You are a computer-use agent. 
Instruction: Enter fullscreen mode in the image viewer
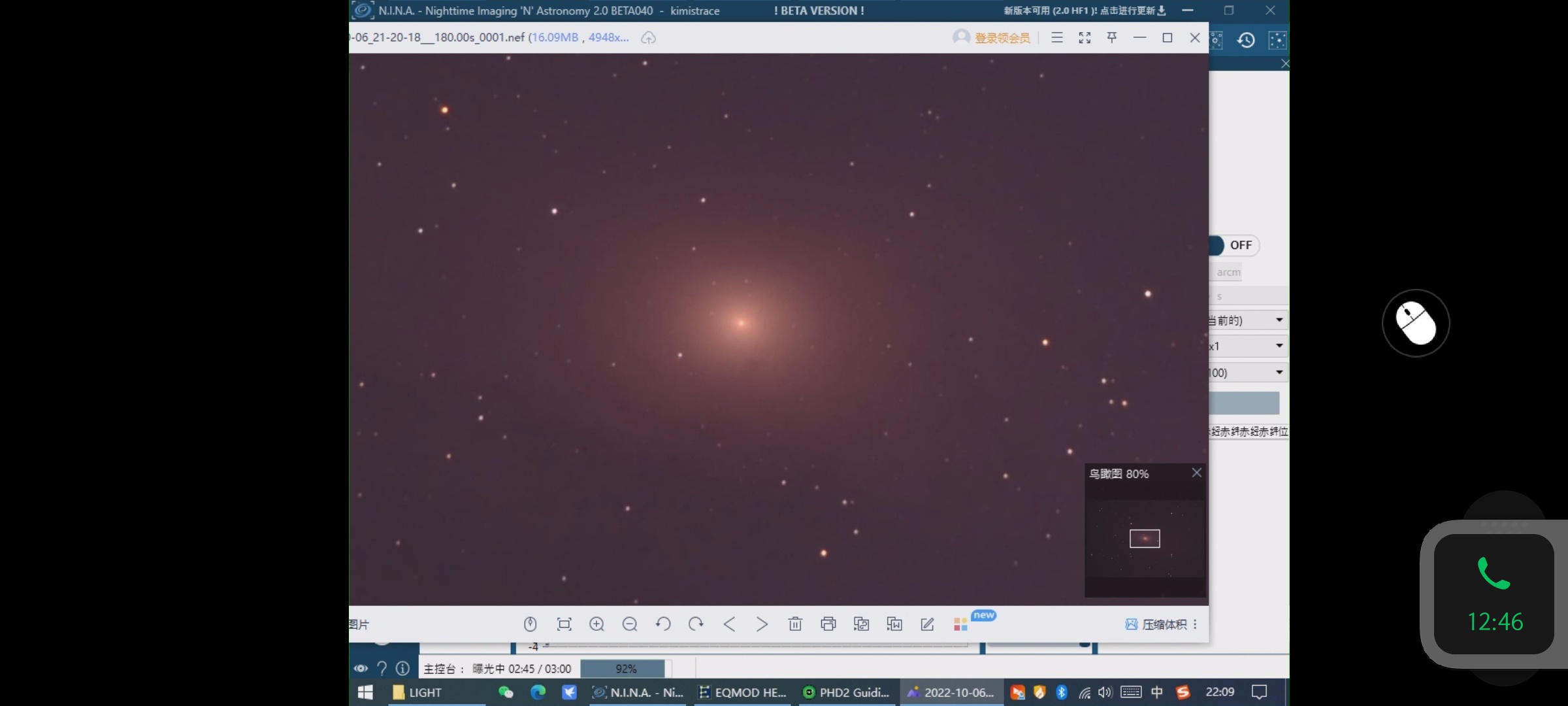pos(1085,38)
